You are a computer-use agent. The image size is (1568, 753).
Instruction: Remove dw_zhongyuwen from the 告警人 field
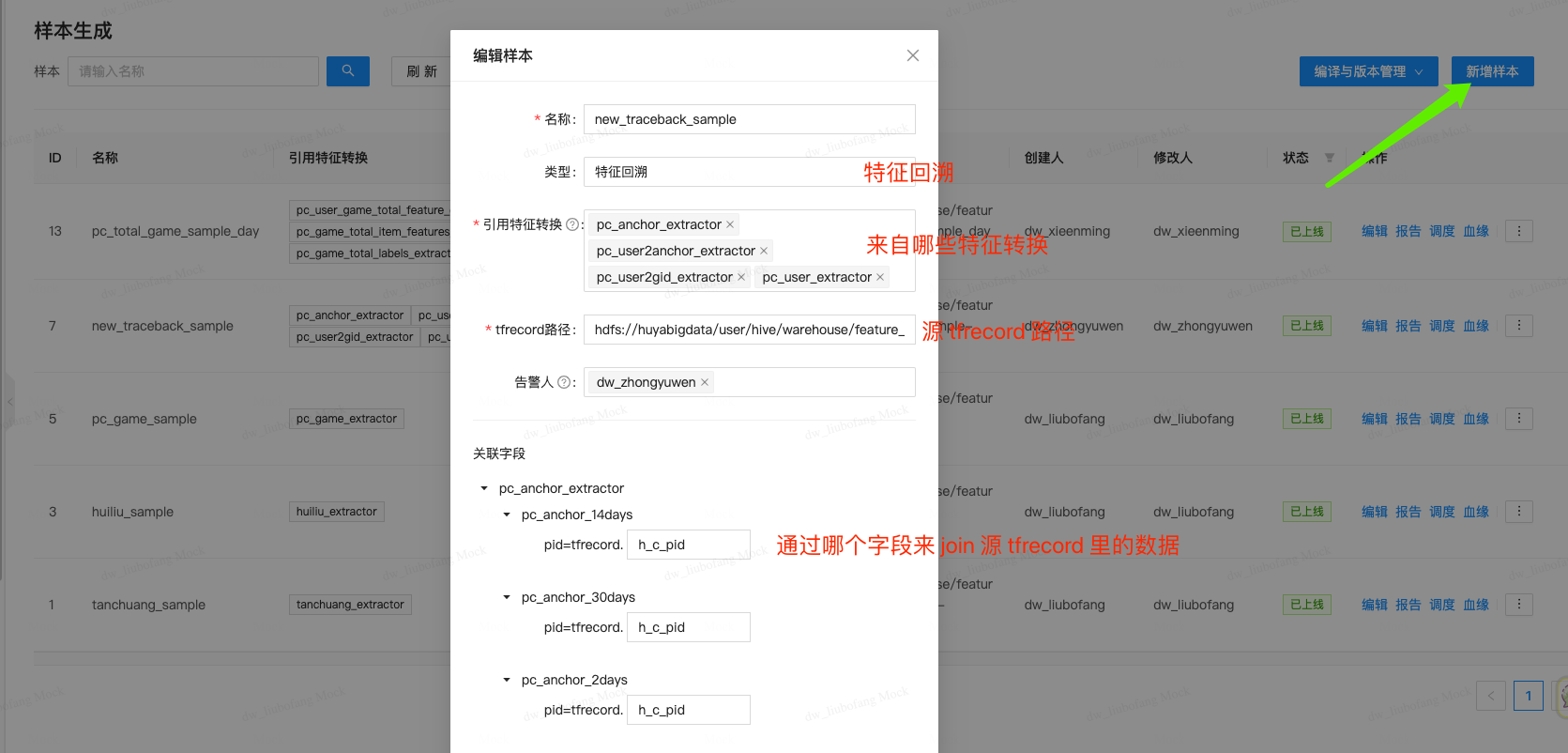(x=705, y=382)
